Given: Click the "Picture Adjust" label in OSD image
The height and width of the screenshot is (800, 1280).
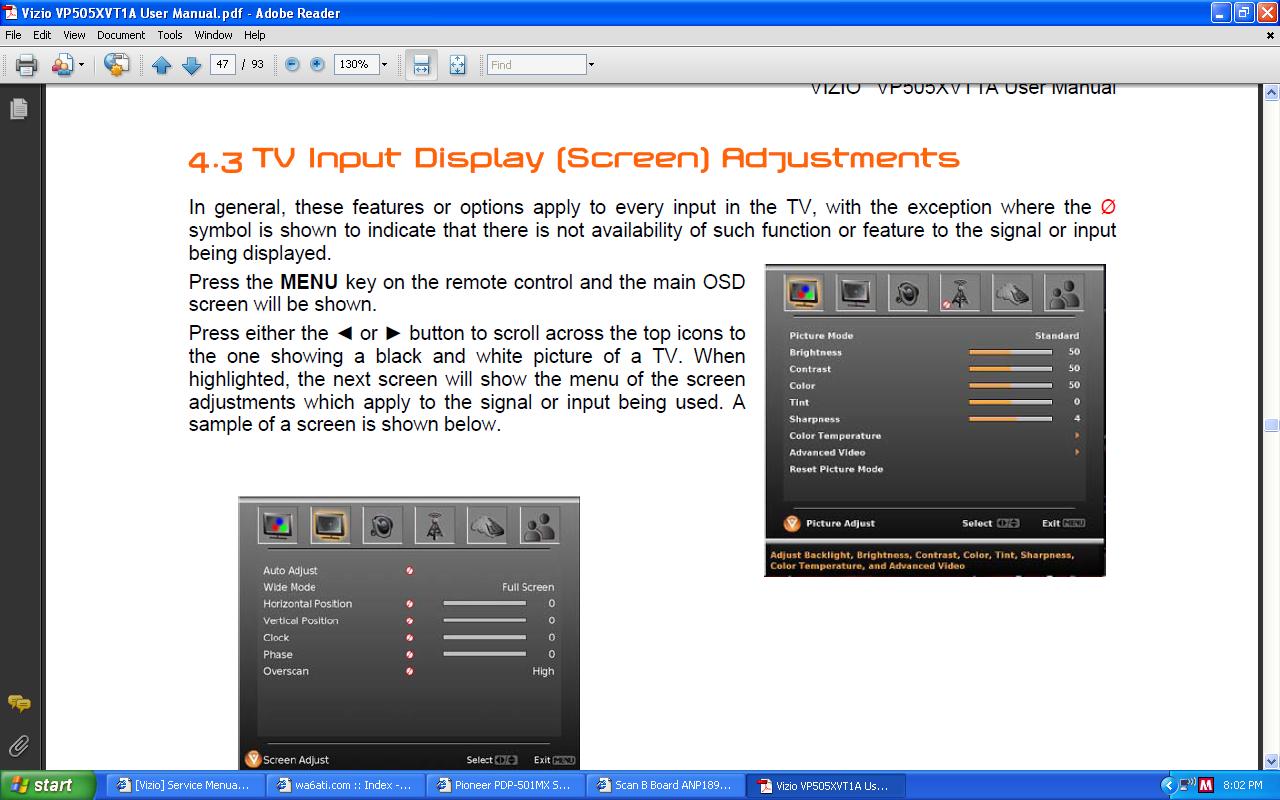Looking at the screenshot, I should [x=840, y=523].
